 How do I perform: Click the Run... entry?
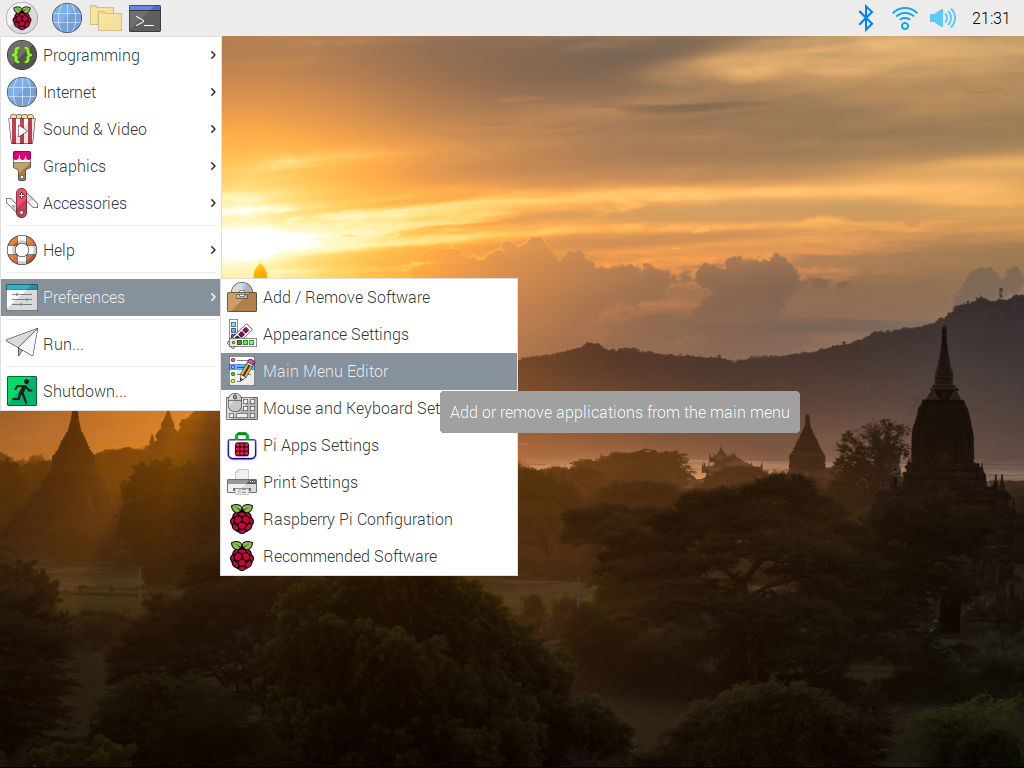point(62,342)
